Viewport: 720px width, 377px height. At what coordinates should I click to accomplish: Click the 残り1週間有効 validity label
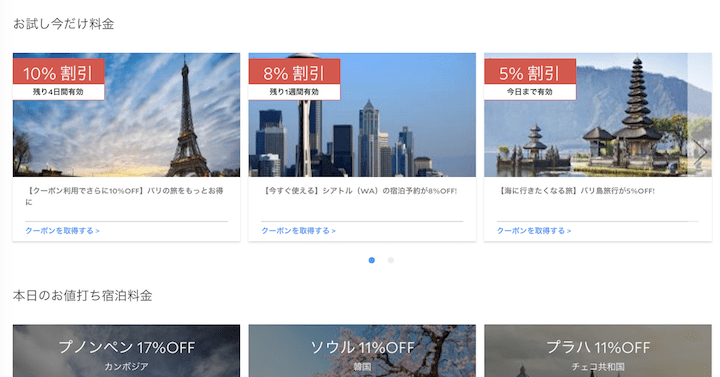tap(294, 92)
